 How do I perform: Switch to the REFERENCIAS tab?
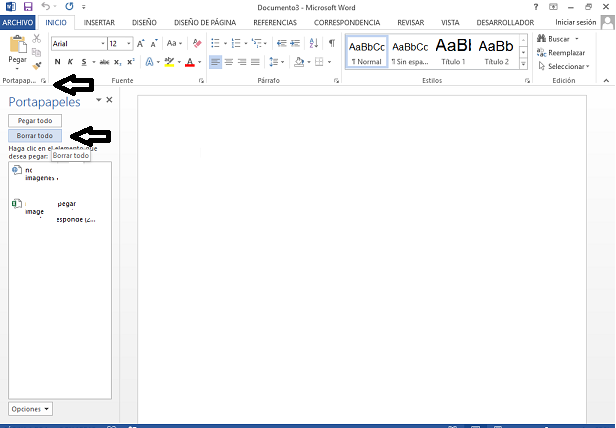275,22
